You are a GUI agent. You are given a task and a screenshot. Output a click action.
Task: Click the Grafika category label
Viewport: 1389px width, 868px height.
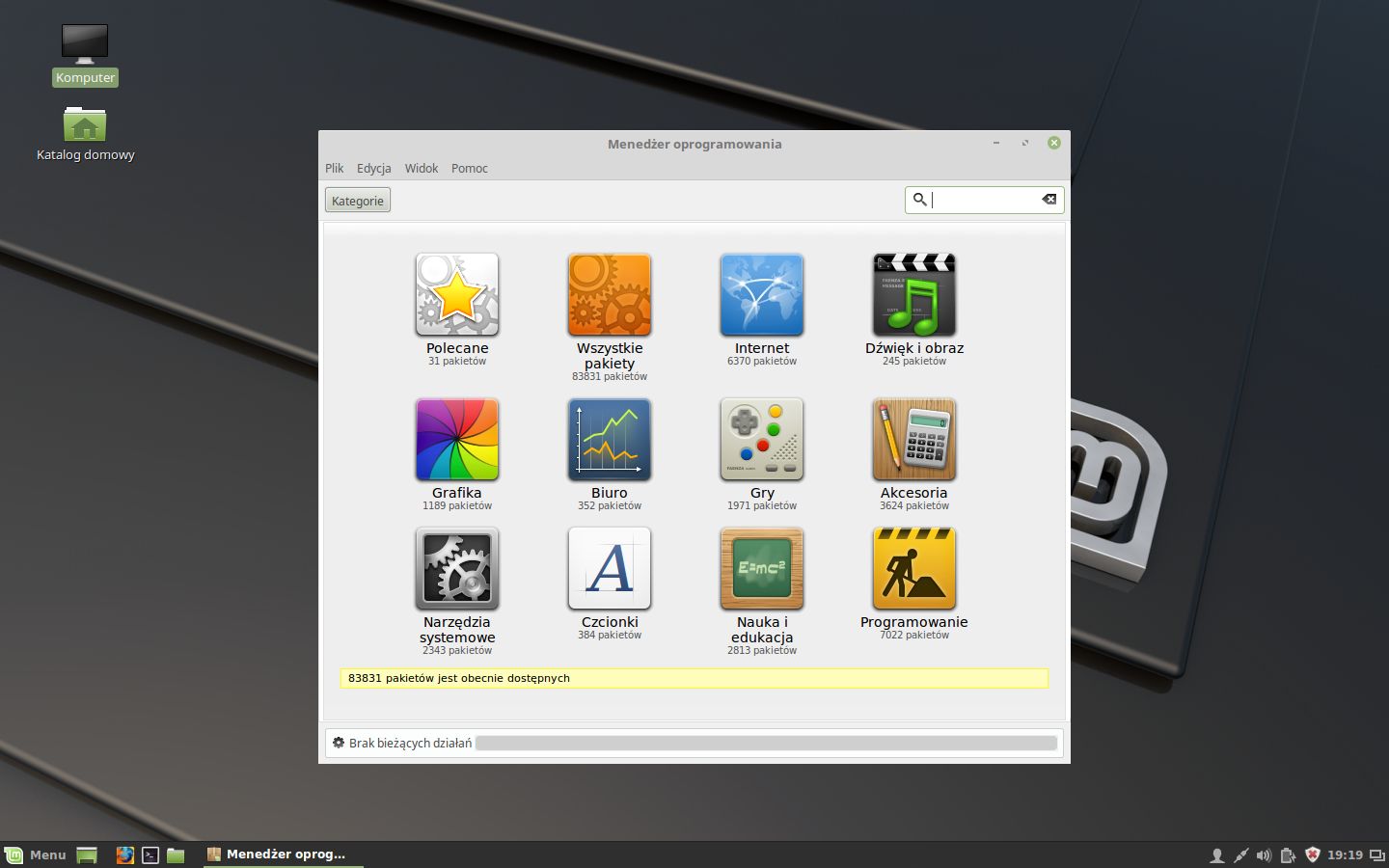coord(457,493)
